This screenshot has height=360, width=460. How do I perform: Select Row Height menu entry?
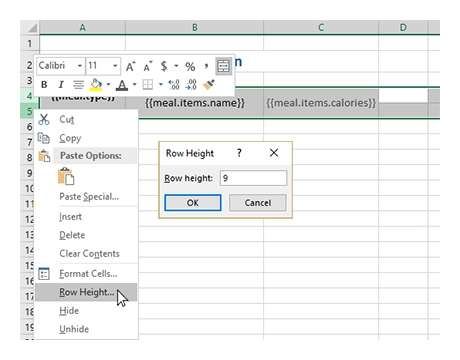[x=86, y=292]
